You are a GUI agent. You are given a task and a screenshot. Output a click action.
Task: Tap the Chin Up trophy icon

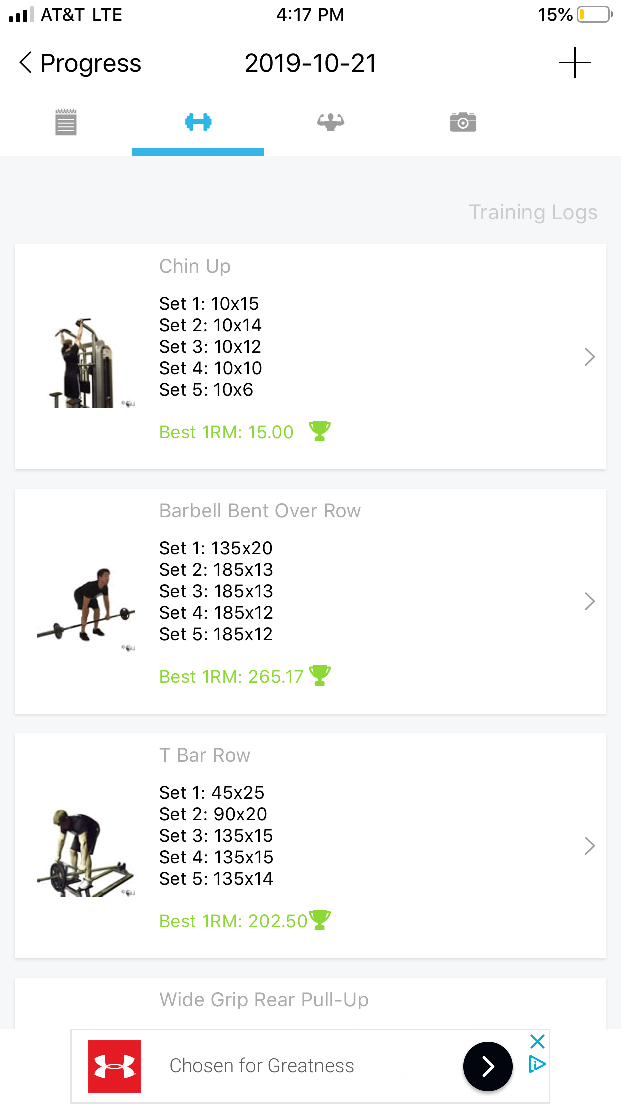pos(319,431)
